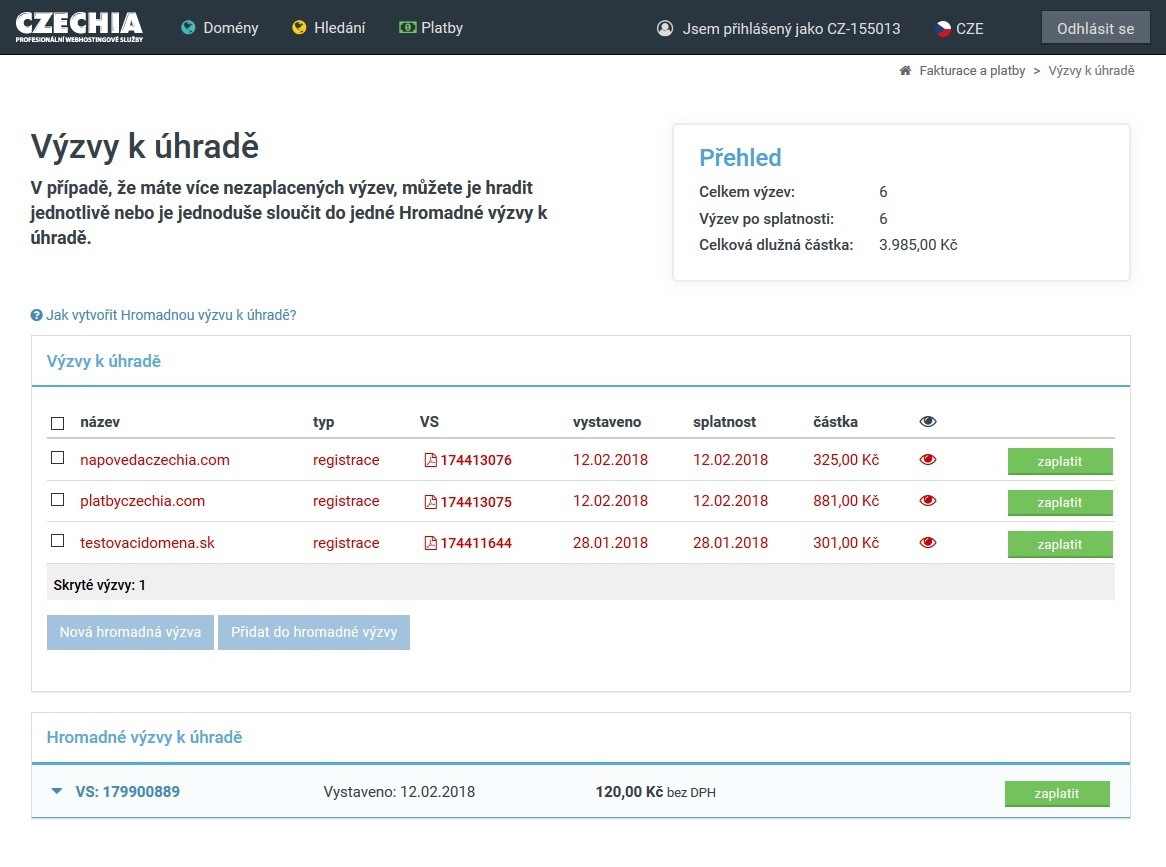The image size is (1166, 867).
Task: Tick the checkbox for testovacidomena.sk
Action: pos(58,542)
